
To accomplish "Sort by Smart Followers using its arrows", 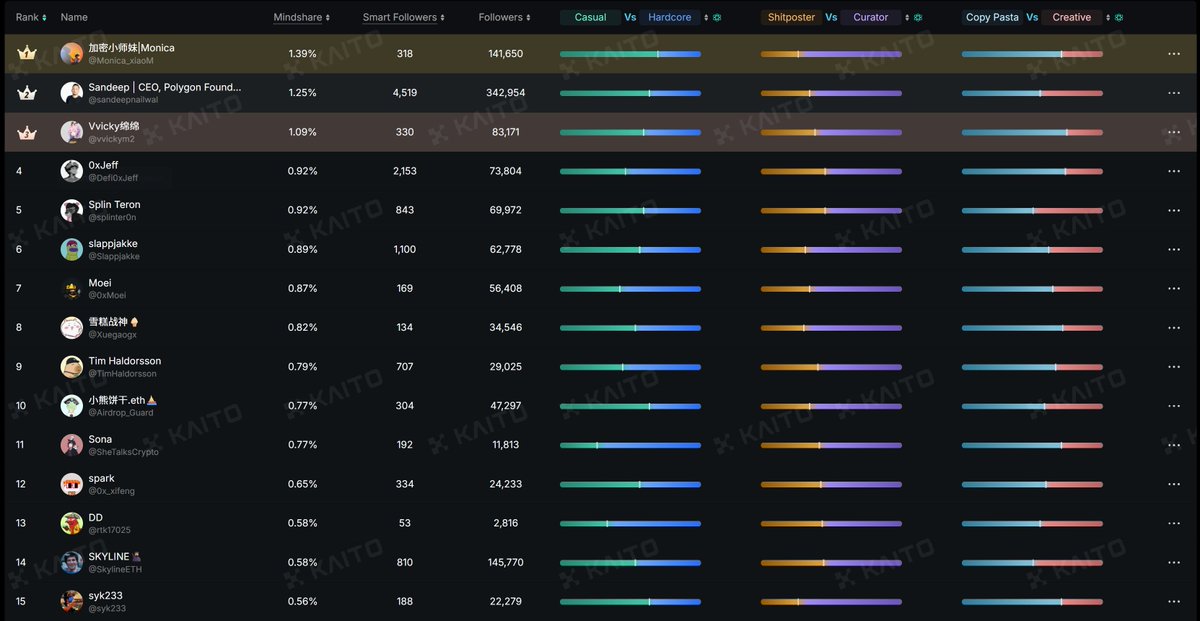I will pos(442,18).
